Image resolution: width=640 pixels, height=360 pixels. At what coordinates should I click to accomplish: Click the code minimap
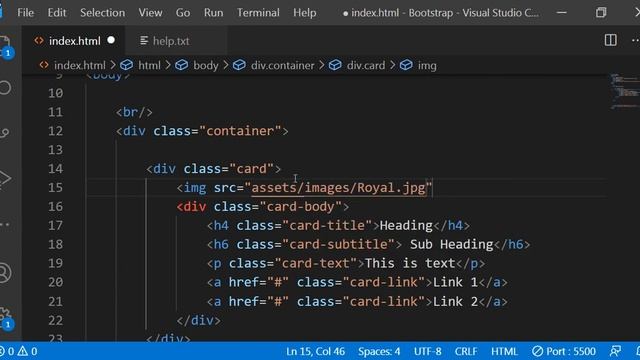coord(624,91)
